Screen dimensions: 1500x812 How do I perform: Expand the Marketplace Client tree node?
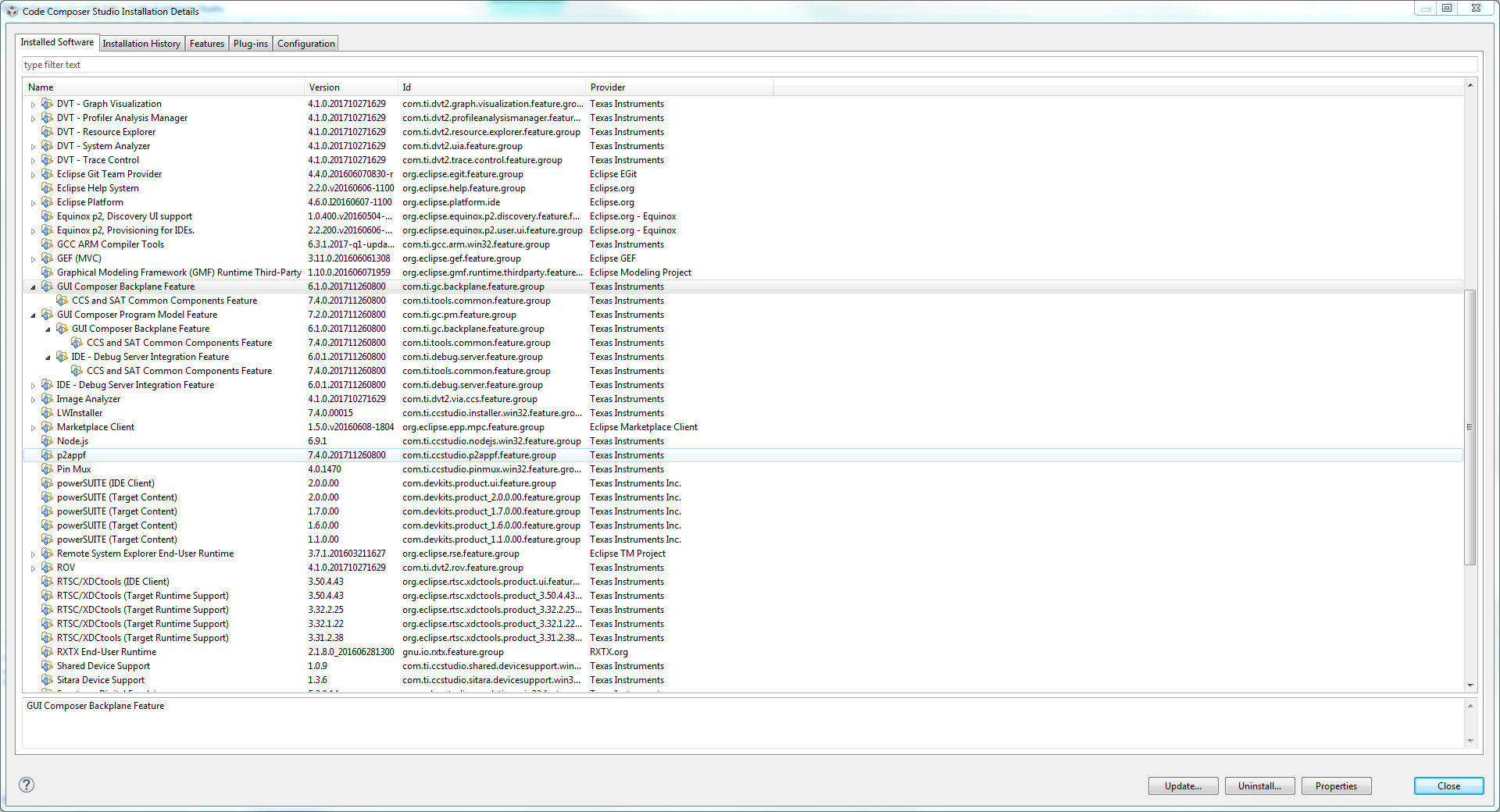click(33, 428)
